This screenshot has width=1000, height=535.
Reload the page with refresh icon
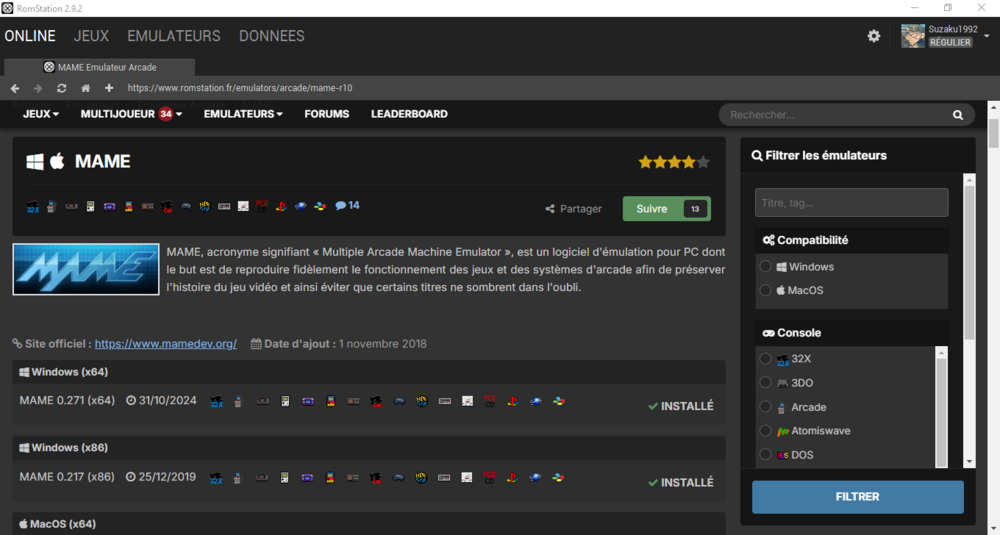coord(61,88)
